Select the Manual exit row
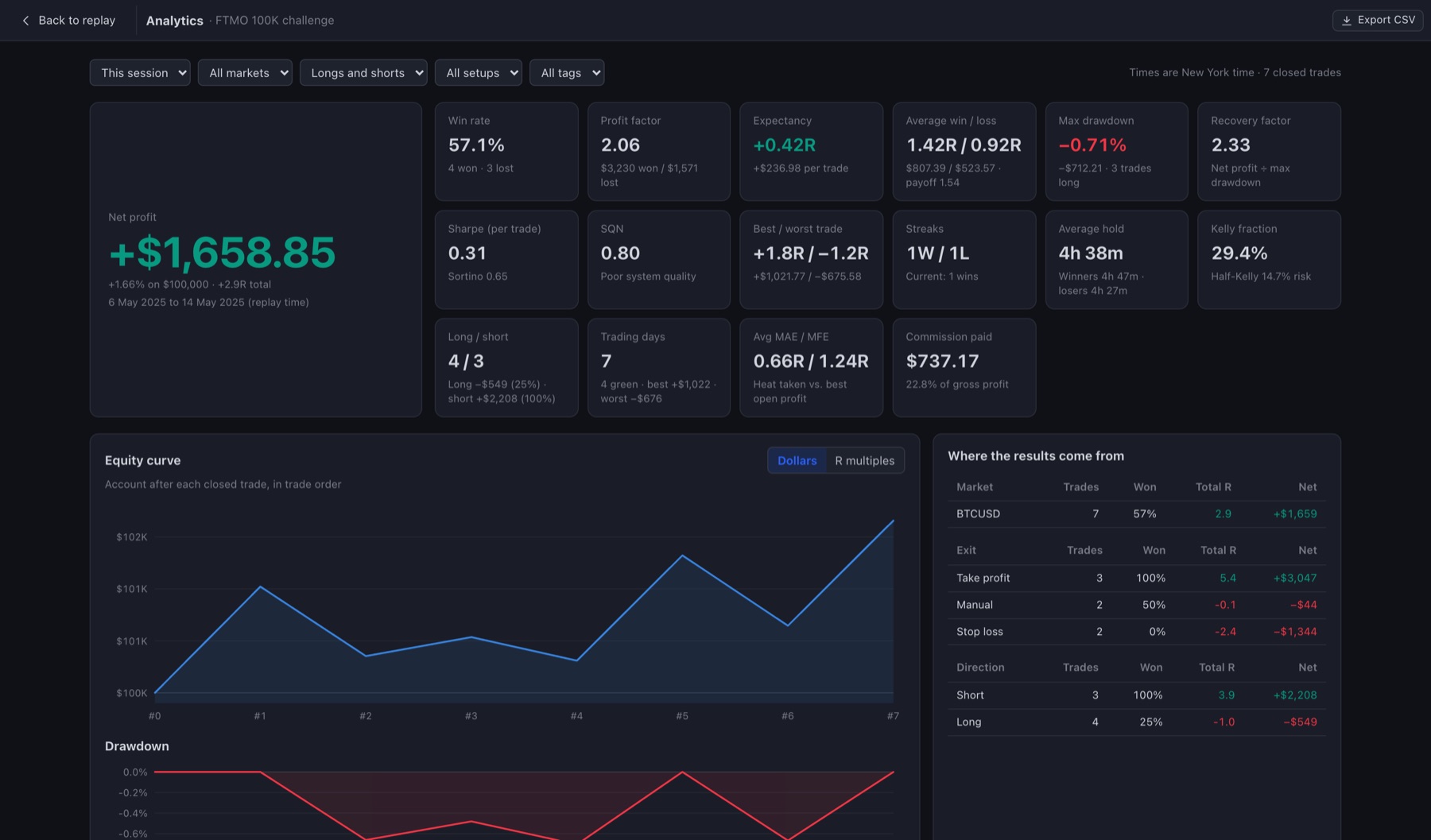The height and width of the screenshot is (840, 1431). tap(1137, 605)
